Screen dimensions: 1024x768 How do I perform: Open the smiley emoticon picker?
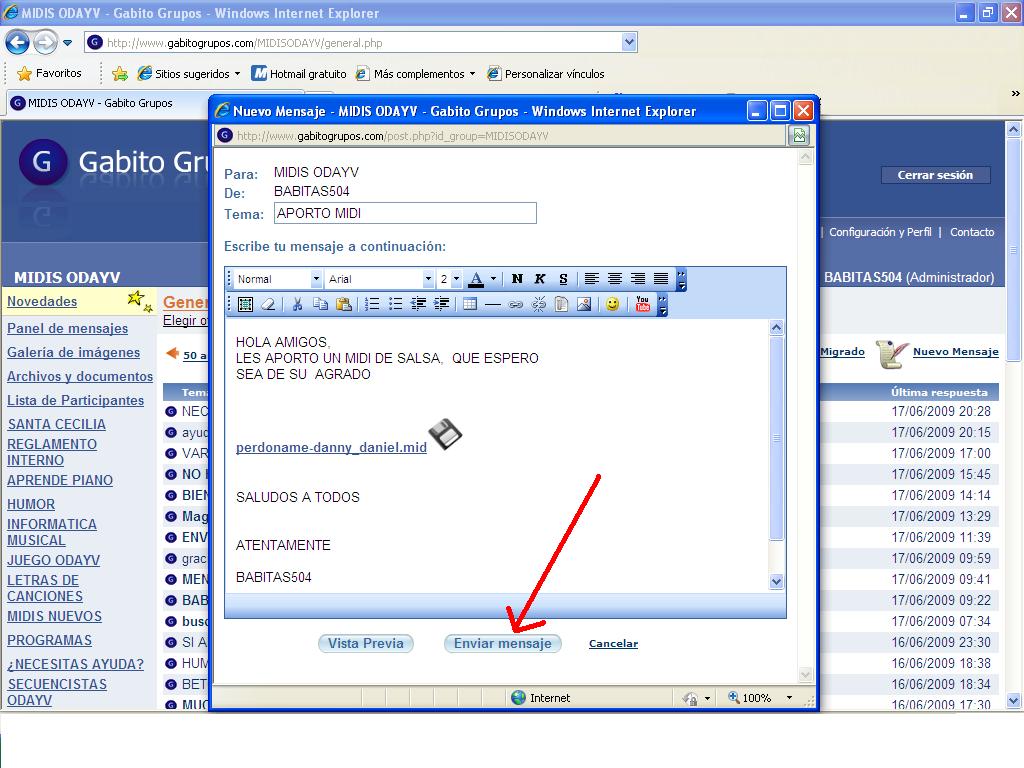[612, 304]
